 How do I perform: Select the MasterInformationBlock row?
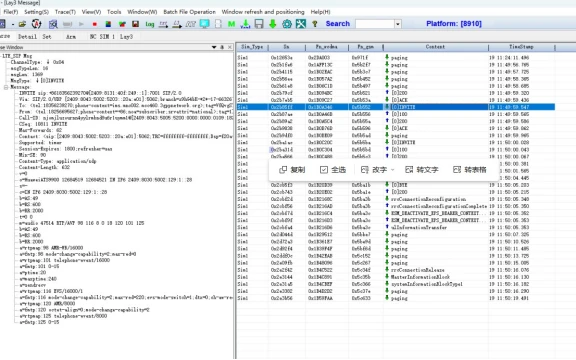pyautogui.click(x=396, y=277)
